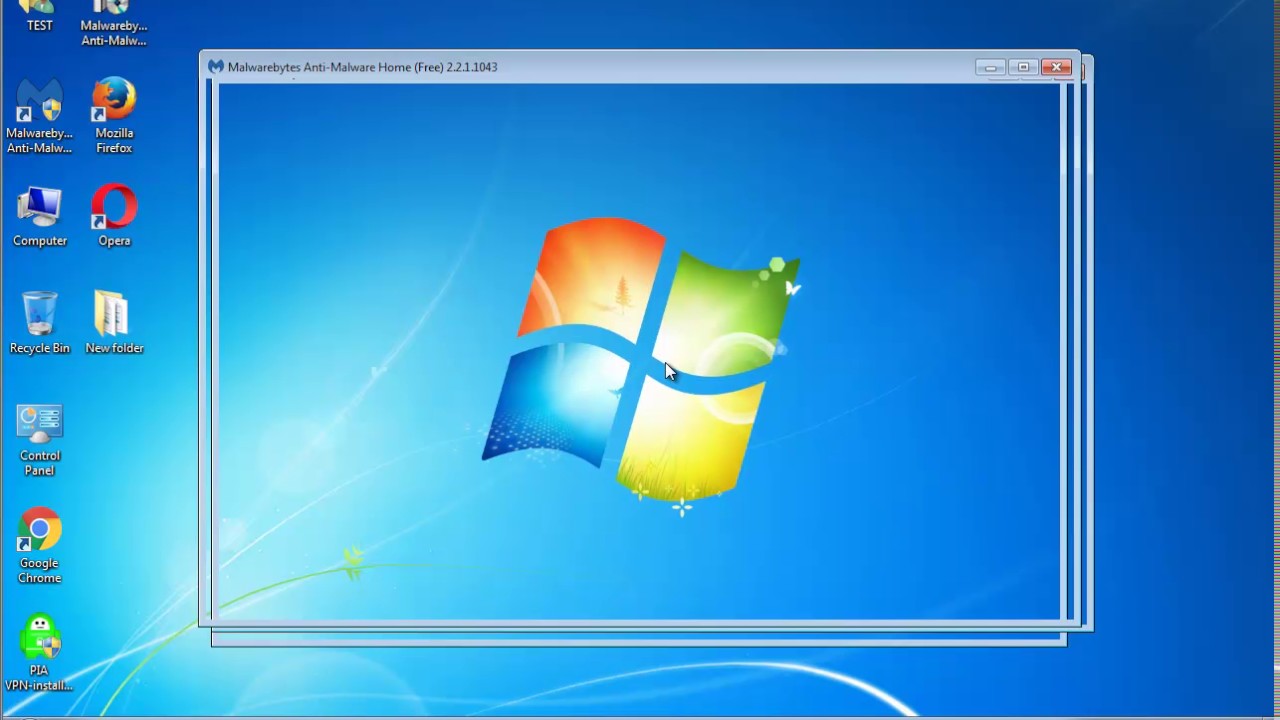Open the TEST desktop icon

pos(39,15)
